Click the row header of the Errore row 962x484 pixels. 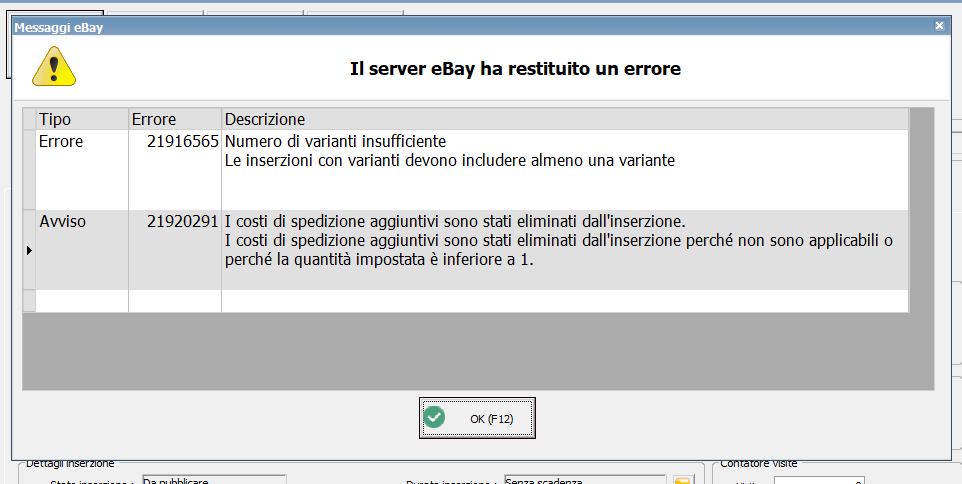[x=29, y=170]
